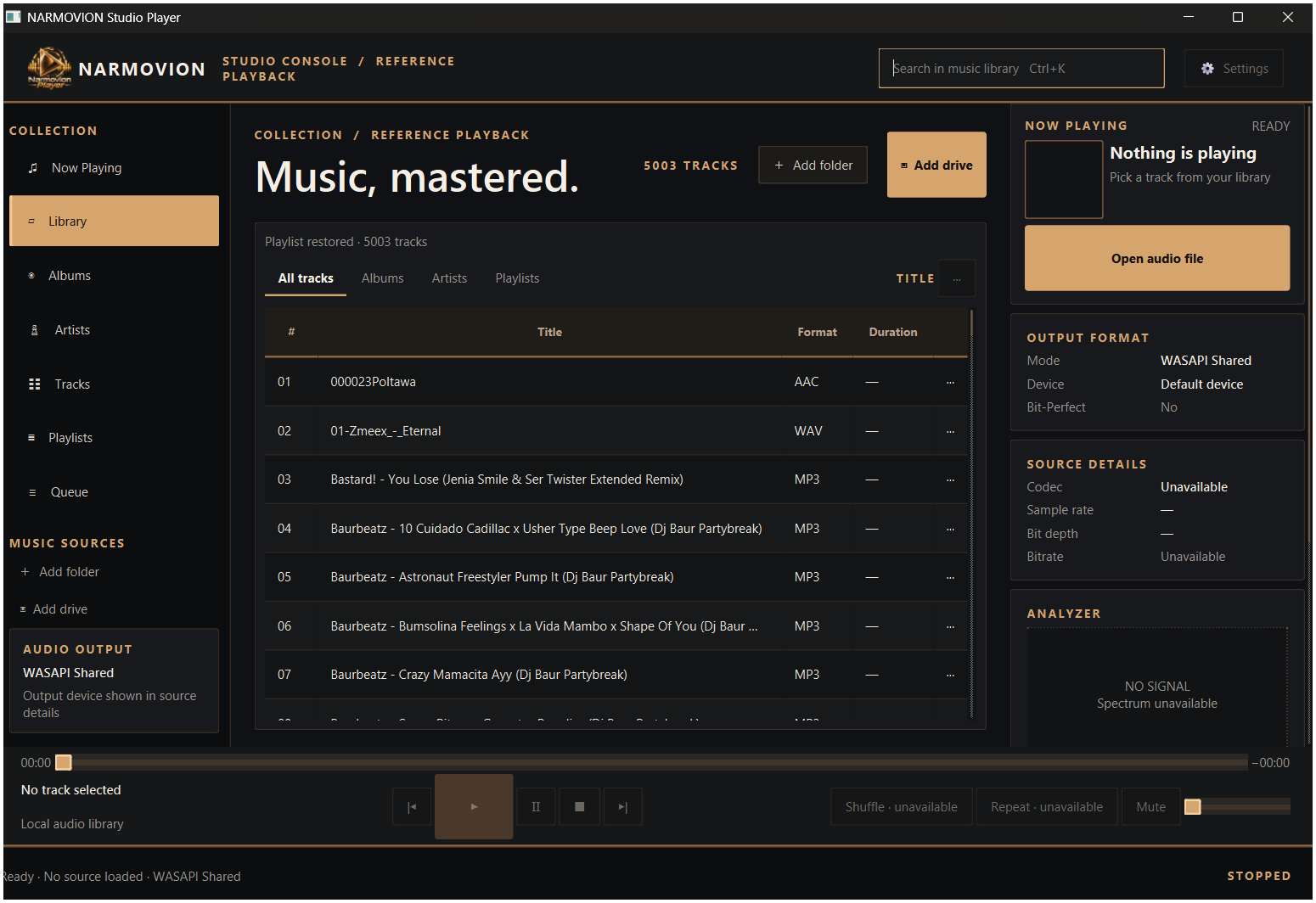The height and width of the screenshot is (903, 1316).
Task: Click the now playing album art placeholder
Action: click(x=1064, y=179)
